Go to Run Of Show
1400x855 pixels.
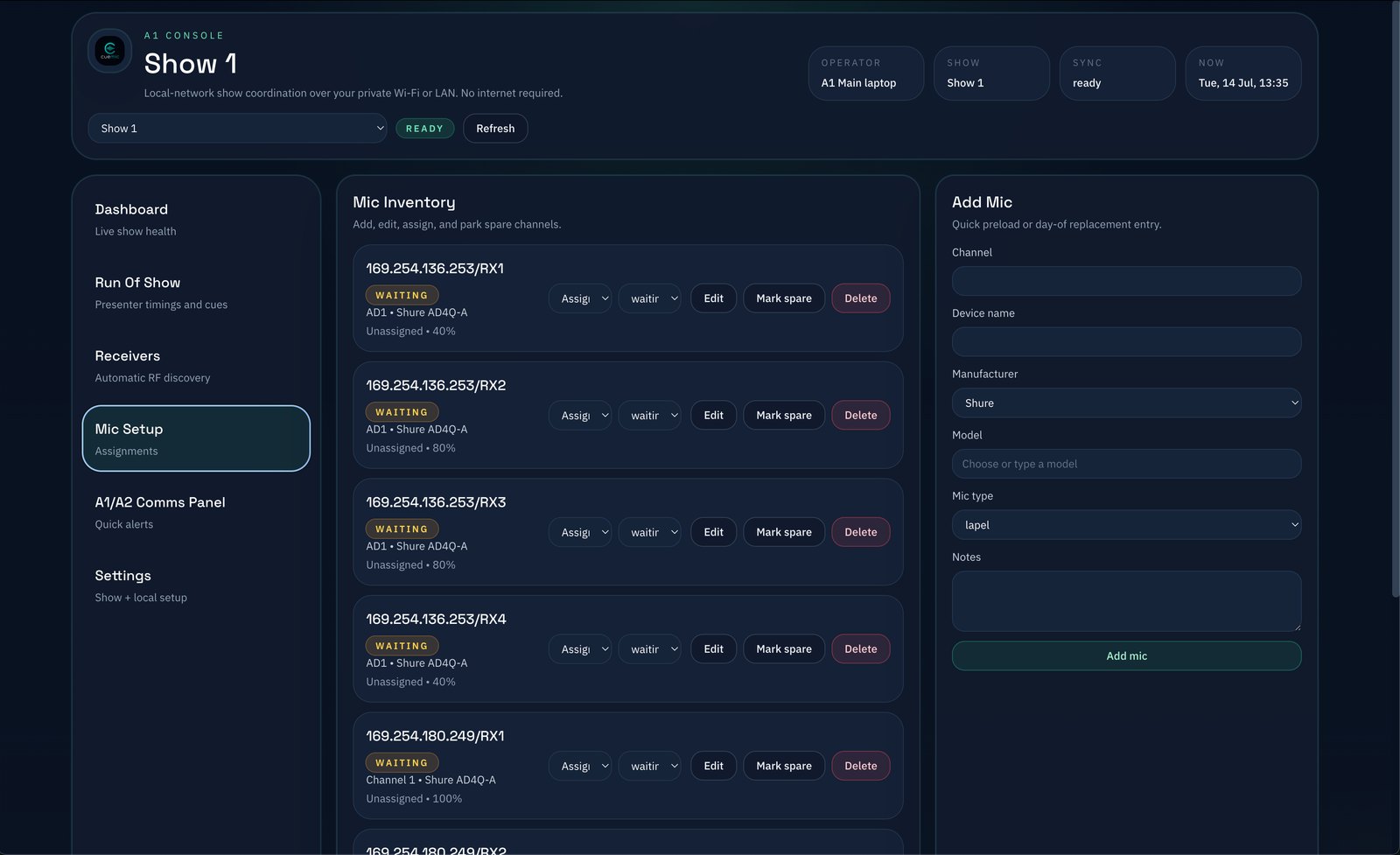point(196,293)
